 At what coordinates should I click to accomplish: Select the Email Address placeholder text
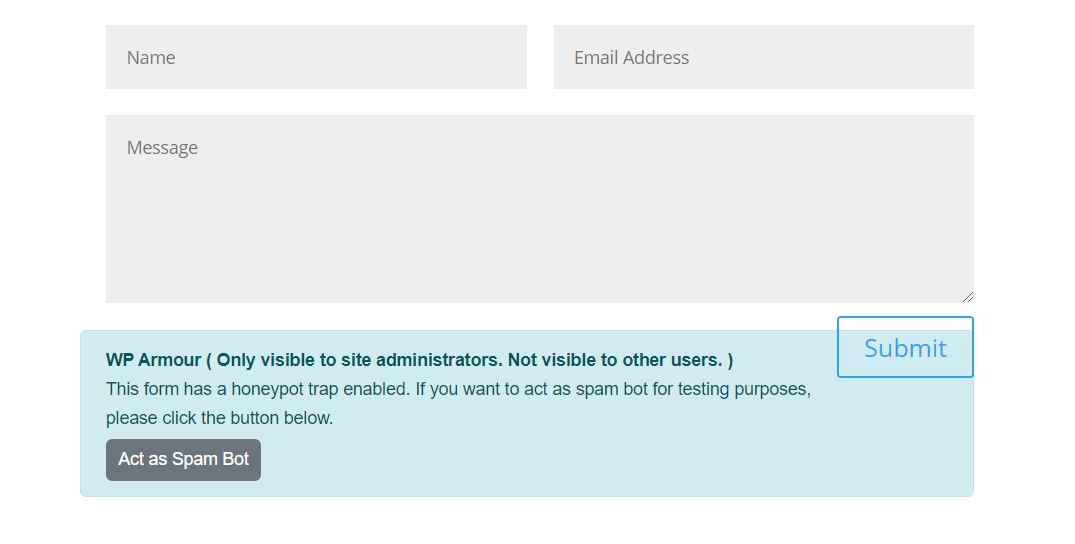[631, 58]
